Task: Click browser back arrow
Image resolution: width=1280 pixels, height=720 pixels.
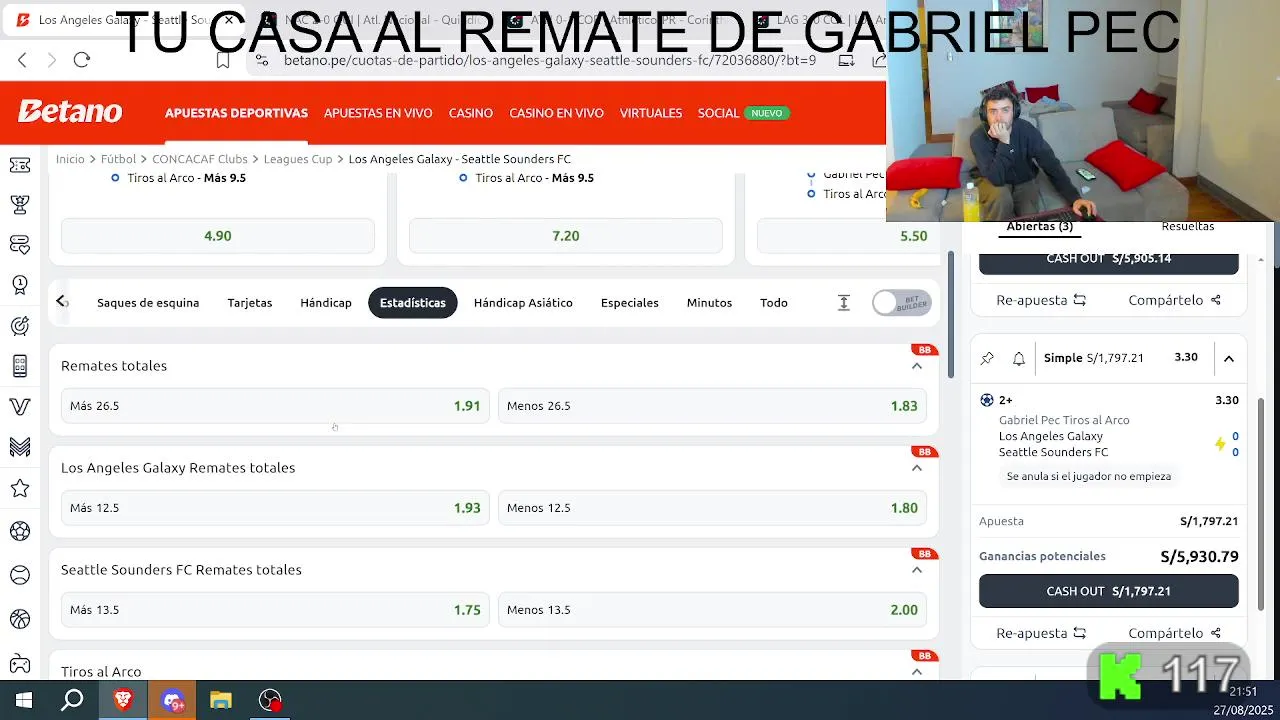Action: click(x=22, y=60)
